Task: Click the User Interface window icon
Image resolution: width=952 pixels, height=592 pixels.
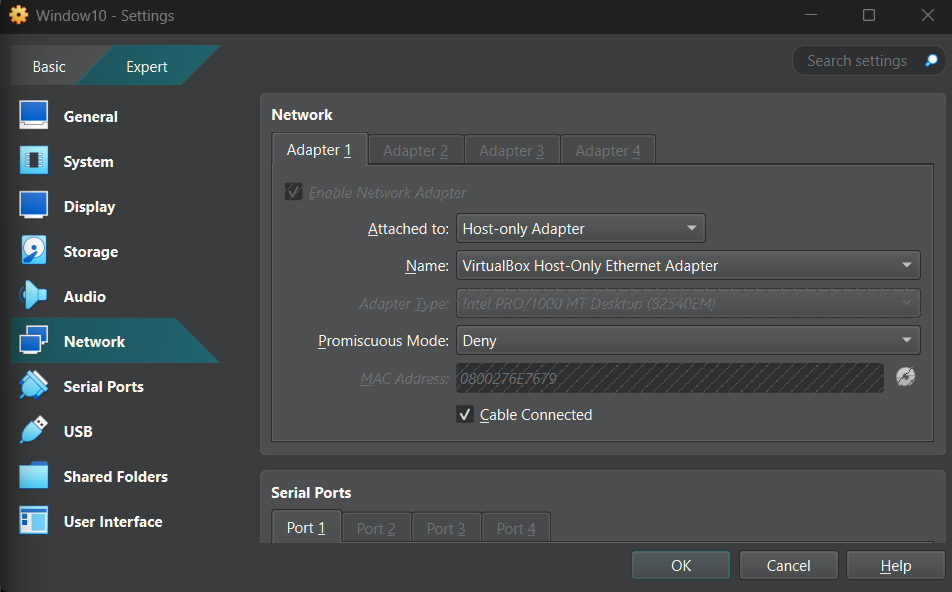Action: click(33, 520)
